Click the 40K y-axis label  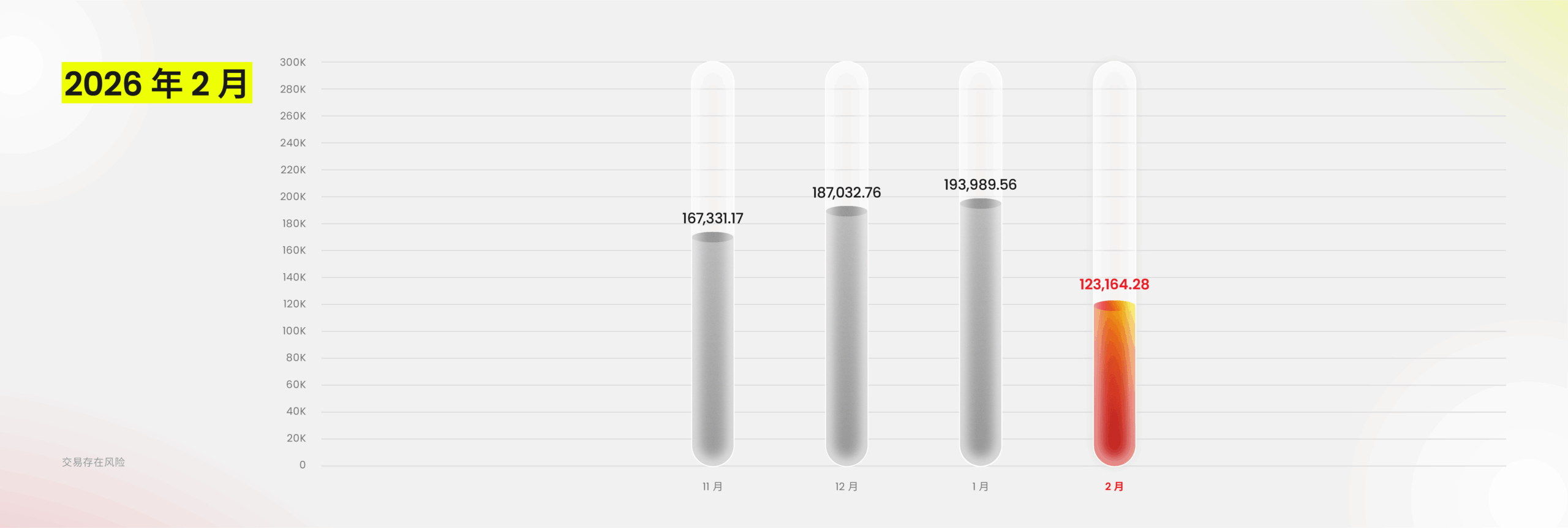pyautogui.click(x=296, y=411)
